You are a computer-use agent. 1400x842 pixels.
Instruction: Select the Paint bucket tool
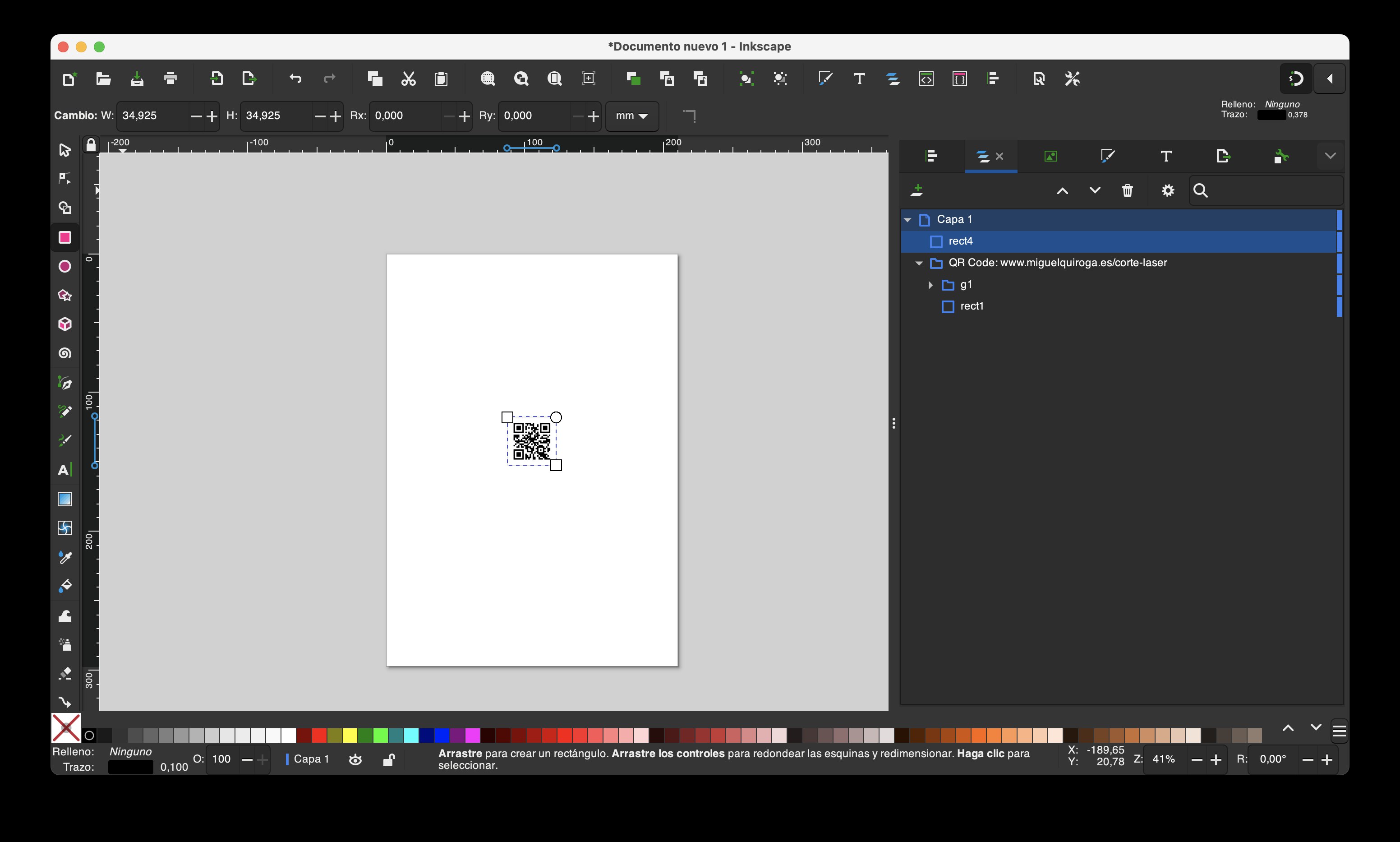click(x=64, y=586)
